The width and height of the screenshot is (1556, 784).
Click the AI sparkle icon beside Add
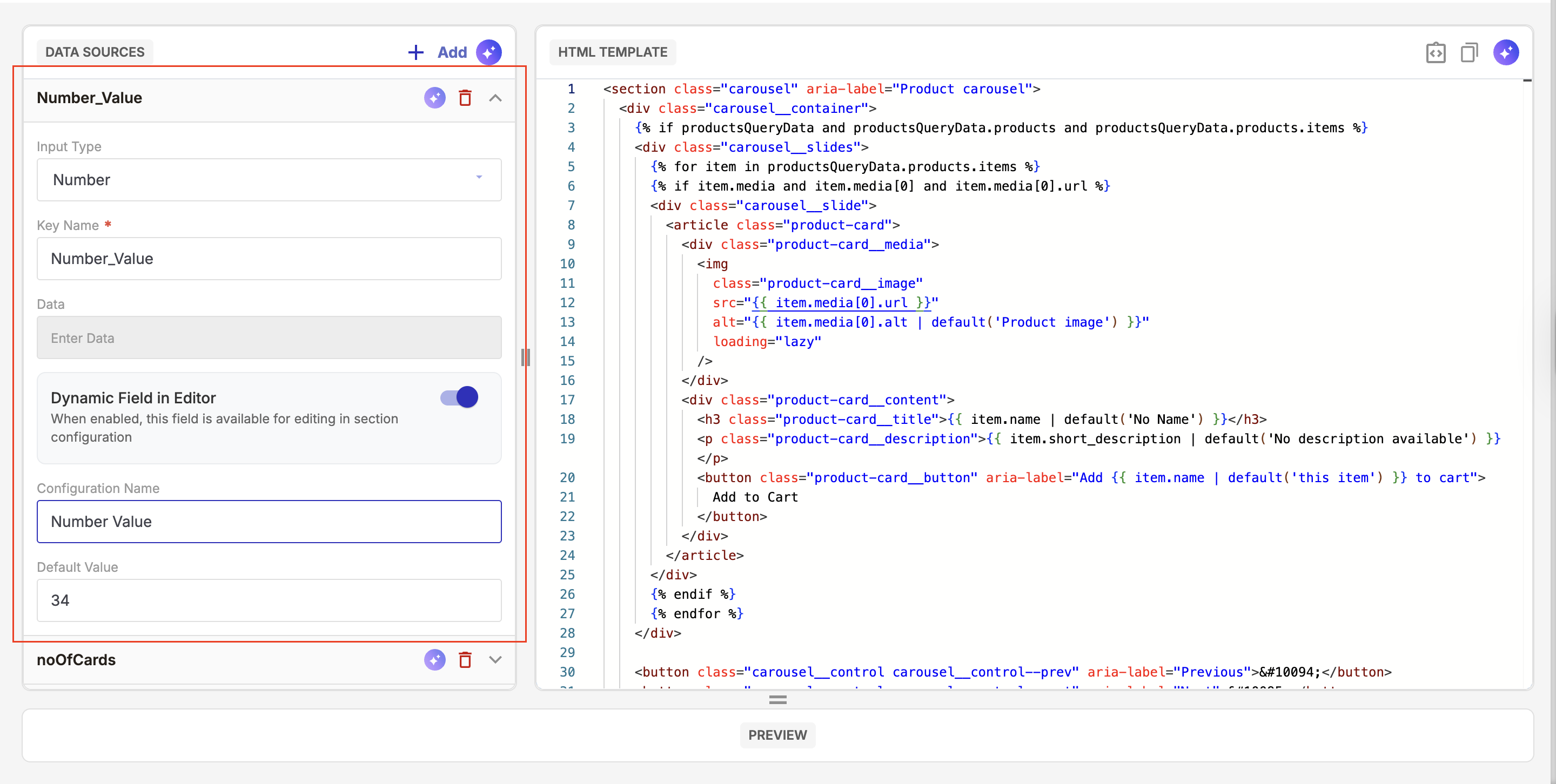[x=488, y=52]
